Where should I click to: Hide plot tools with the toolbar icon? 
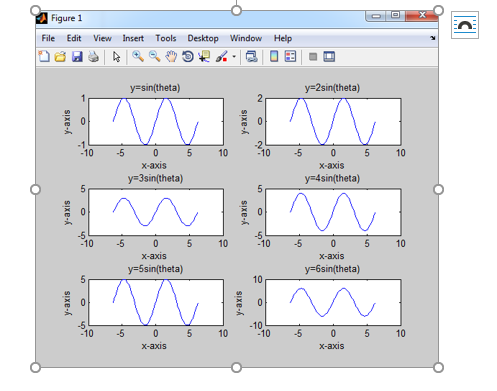(x=313, y=57)
